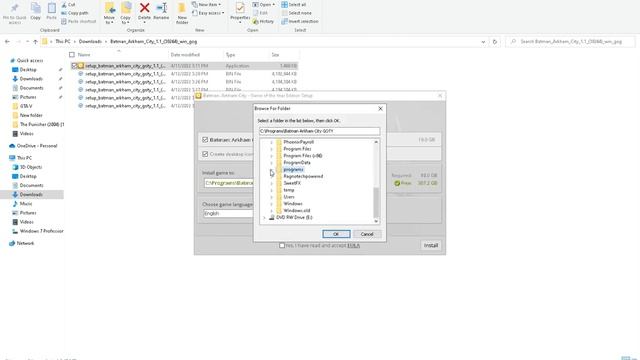Click the Explorer search box
This screenshot has width=640, height=360.
point(570,42)
